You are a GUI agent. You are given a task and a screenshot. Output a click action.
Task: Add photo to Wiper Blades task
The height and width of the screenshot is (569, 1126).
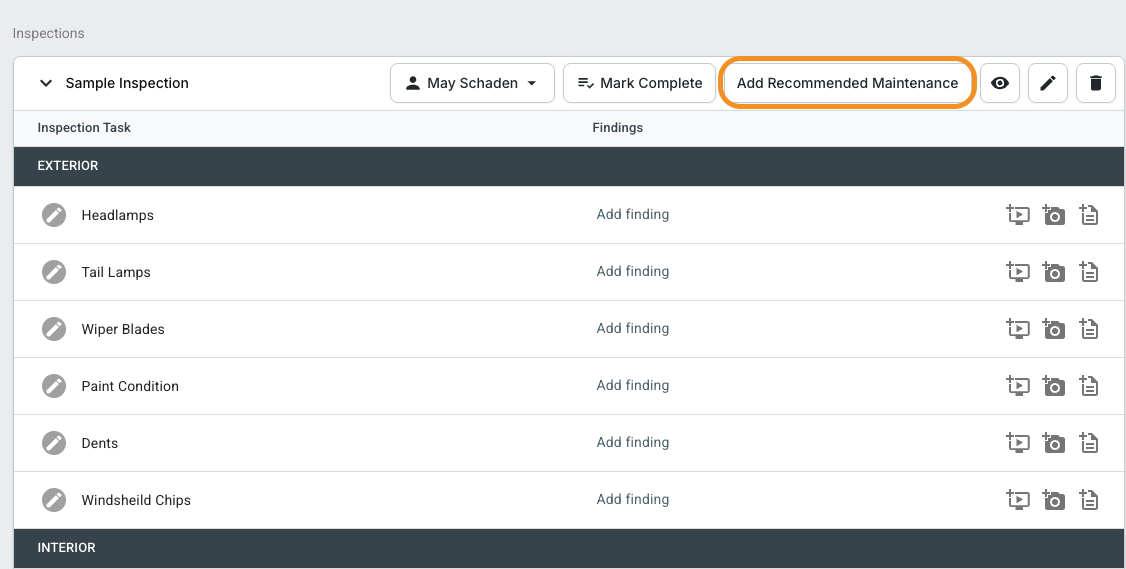point(1053,329)
